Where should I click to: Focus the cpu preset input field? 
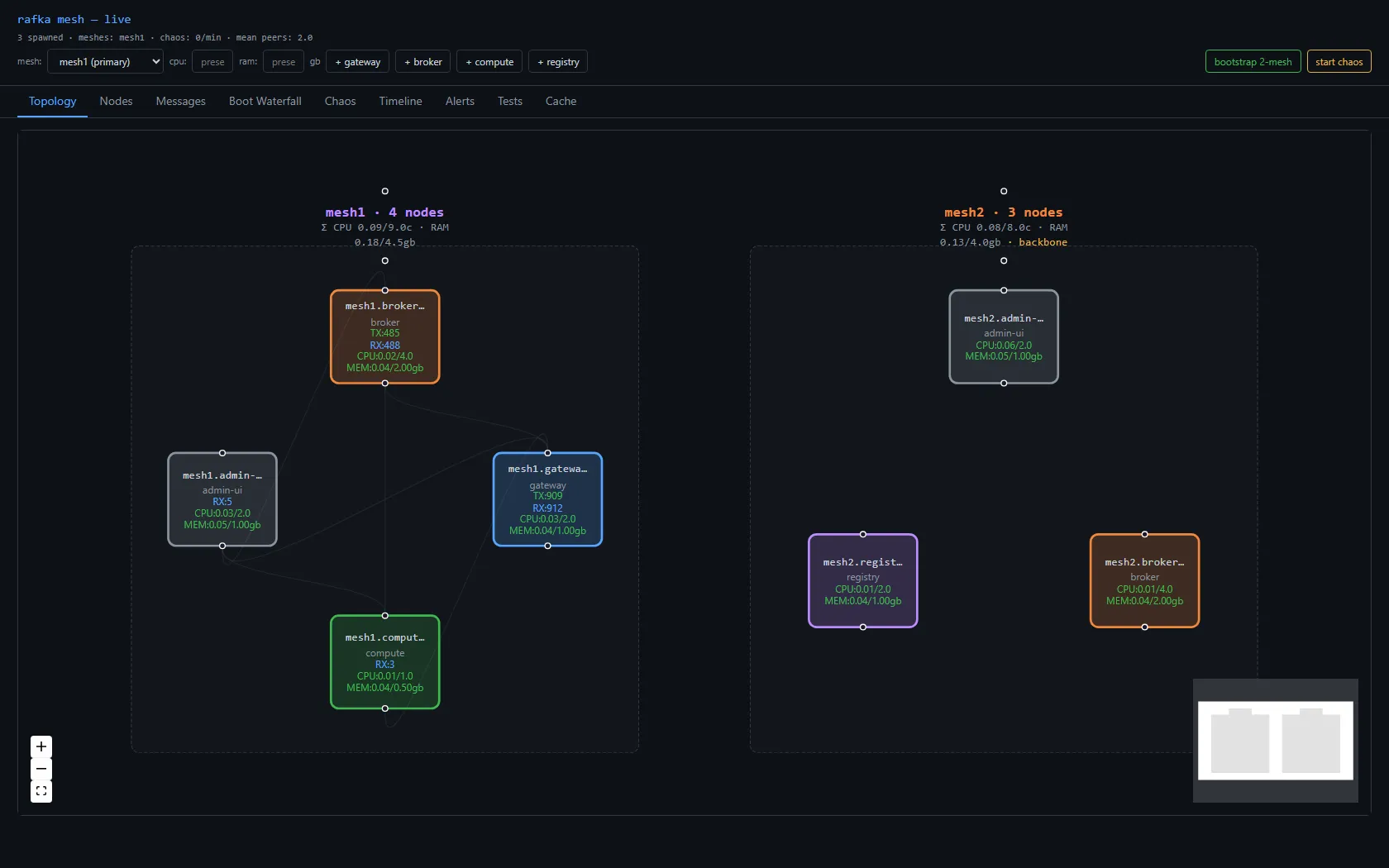(212, 61)
